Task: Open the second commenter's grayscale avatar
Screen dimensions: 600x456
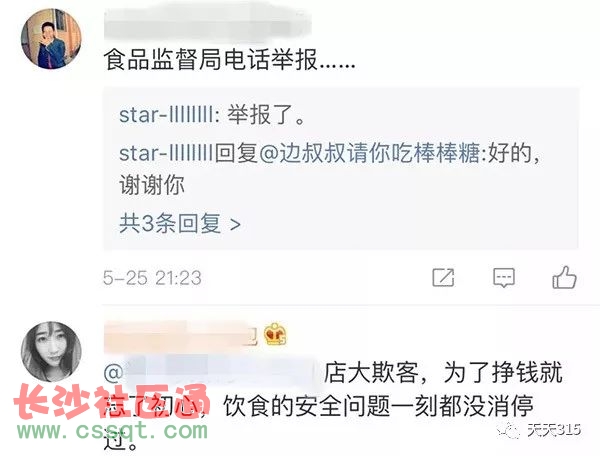Action: pyautogui.click(x=51, y=352)
